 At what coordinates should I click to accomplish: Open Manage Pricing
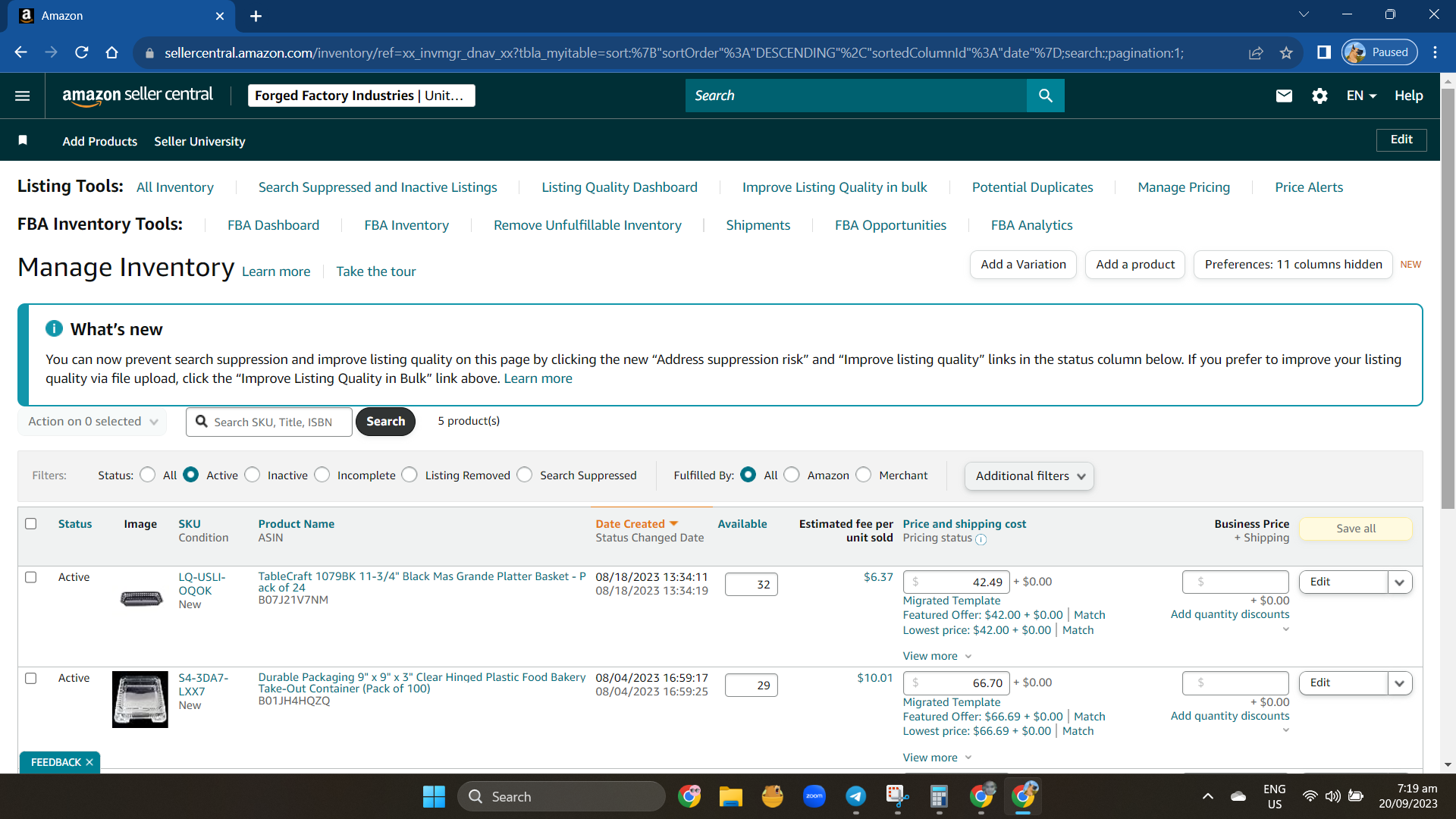pyautogui.click(x=1184, y=187)
